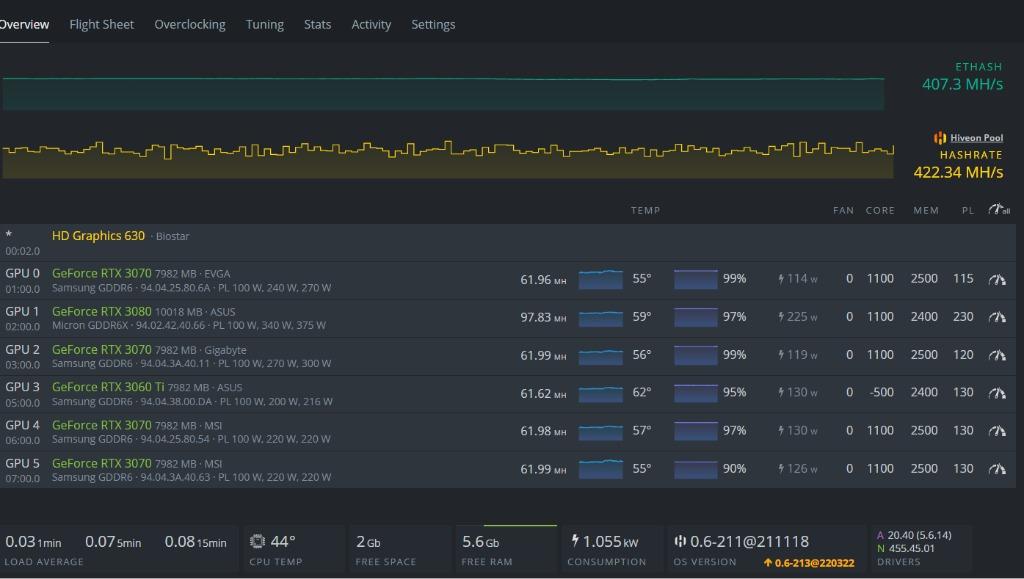The width and height of the screenshot is (1024, 579).
Task: Click the overclock-all speedometer icon in header
Action: point(999,210)
